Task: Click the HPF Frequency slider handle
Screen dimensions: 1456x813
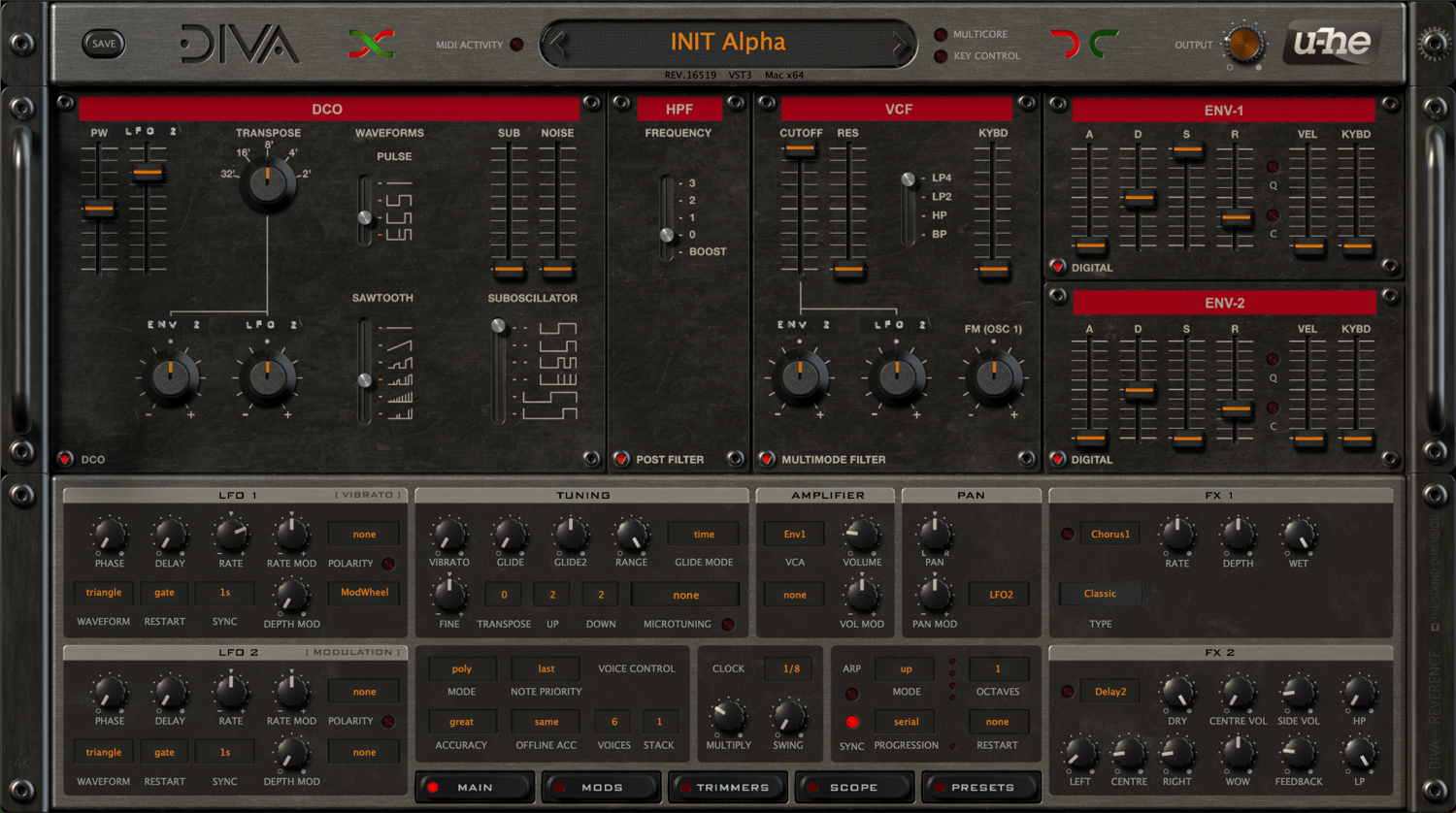Action: 667,235
